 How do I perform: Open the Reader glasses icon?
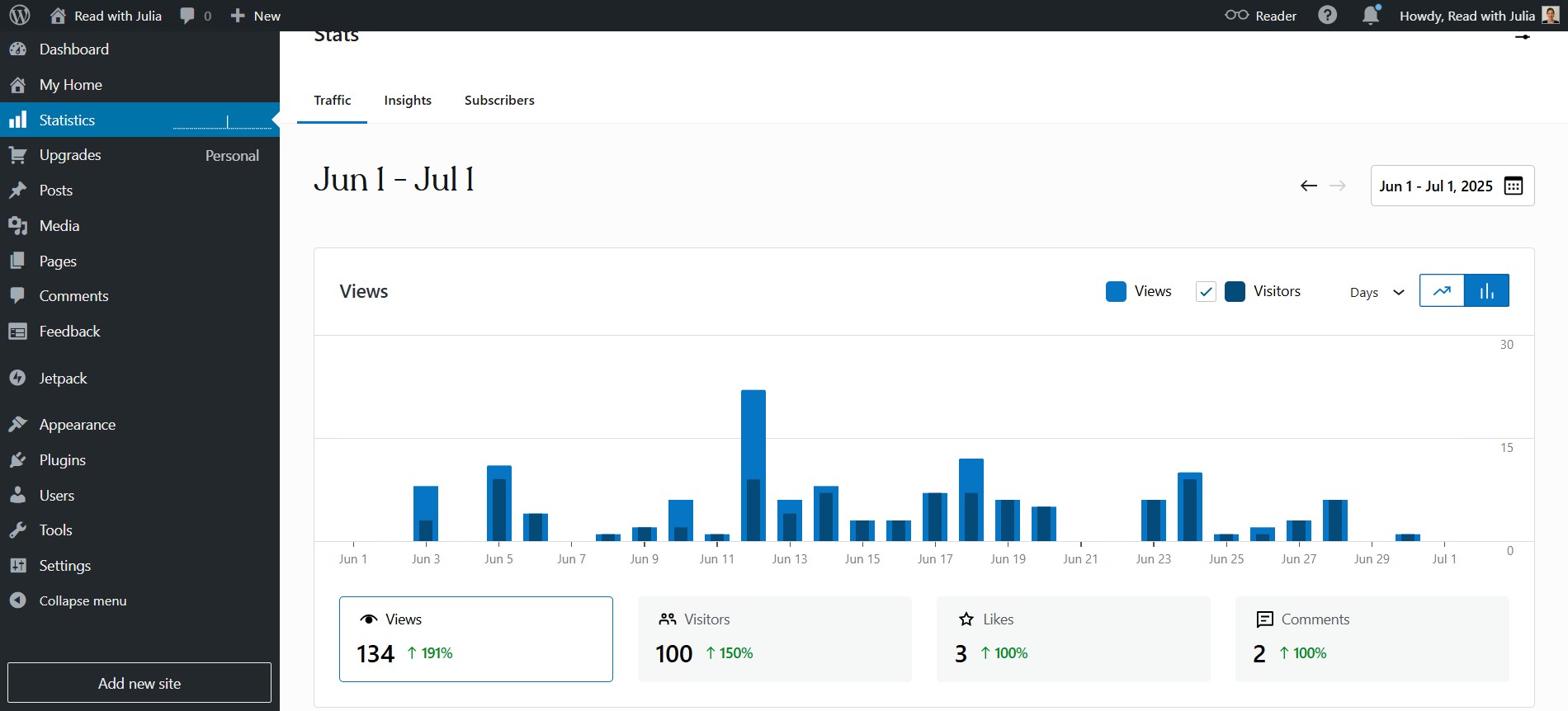pos(1236,16)
